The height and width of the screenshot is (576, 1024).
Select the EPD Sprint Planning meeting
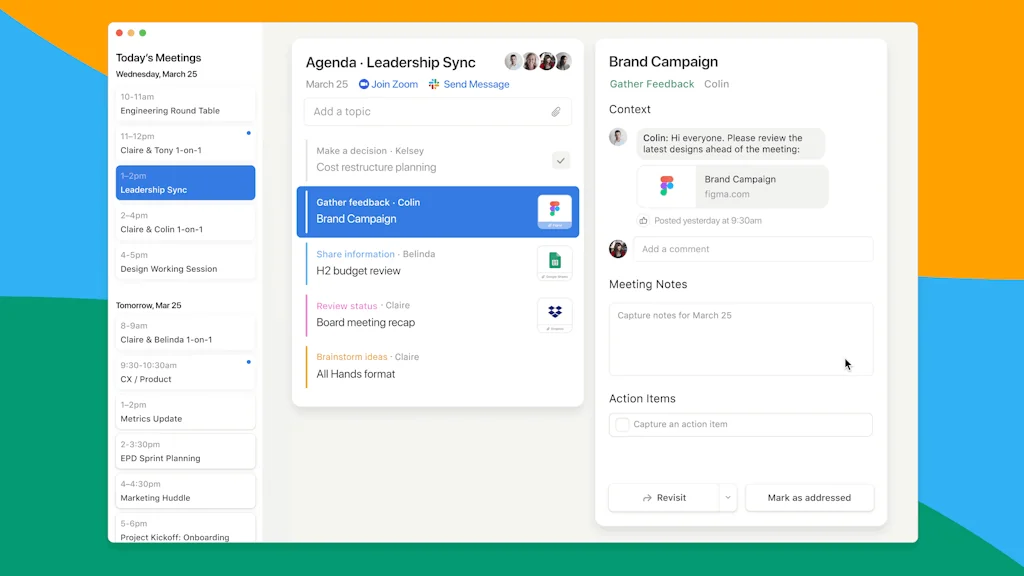tap(185, 451)
